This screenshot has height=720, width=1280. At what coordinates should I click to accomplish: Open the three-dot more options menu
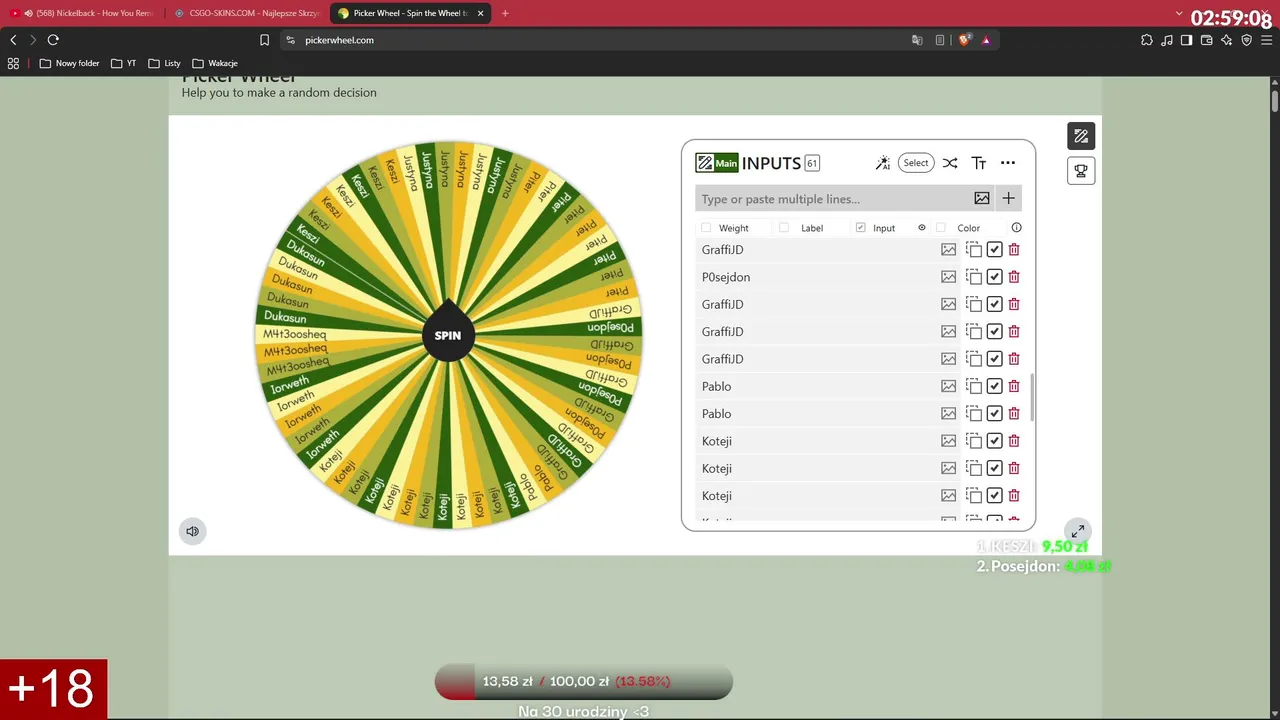click(x=1008, y=163)
